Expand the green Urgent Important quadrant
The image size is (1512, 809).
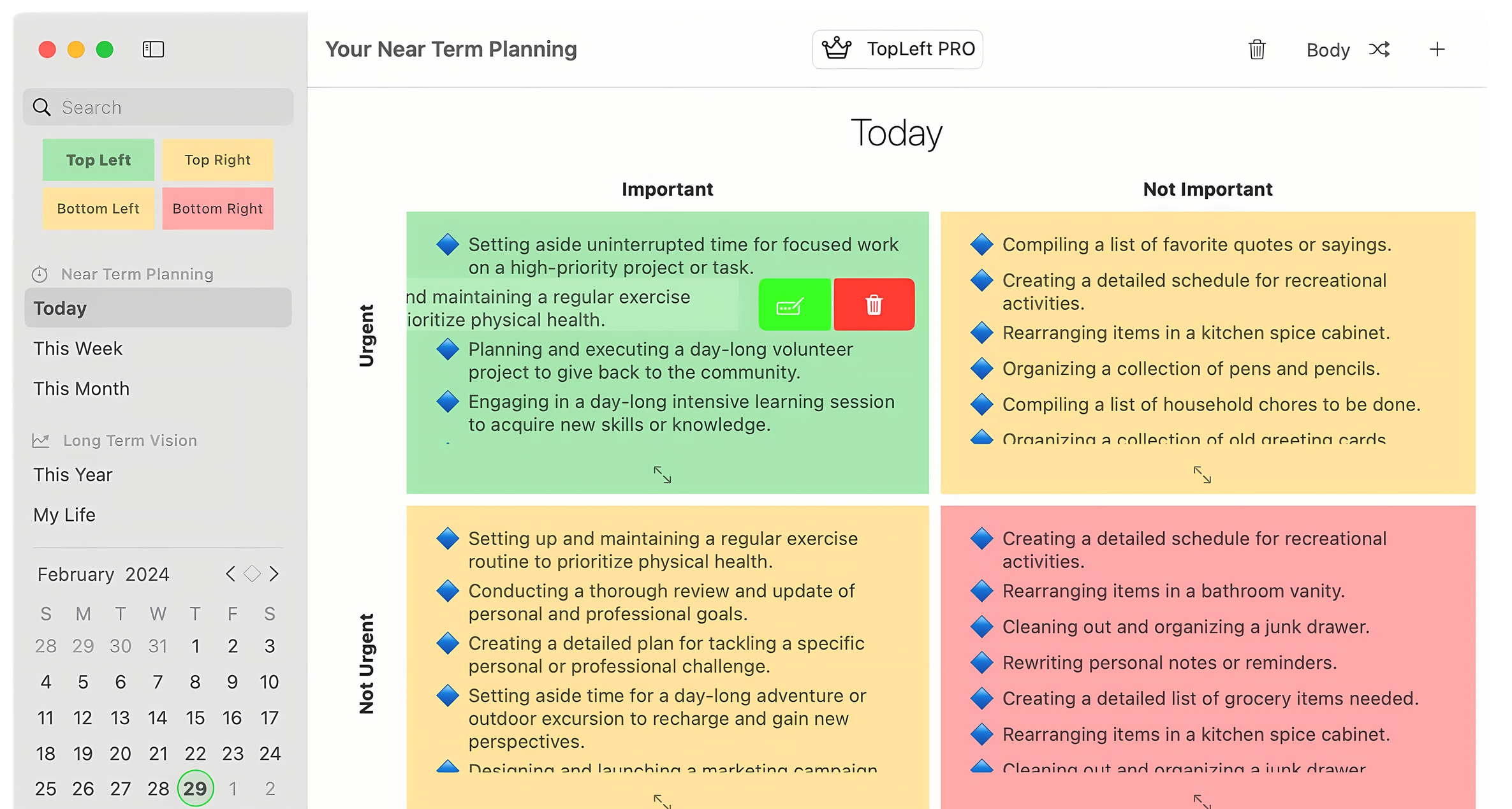[662, 474]
